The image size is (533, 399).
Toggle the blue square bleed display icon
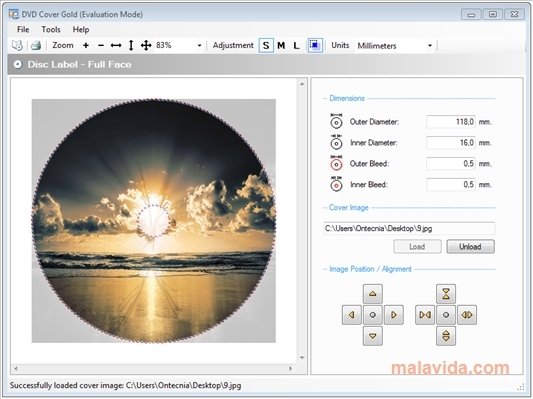pos(315,45)
